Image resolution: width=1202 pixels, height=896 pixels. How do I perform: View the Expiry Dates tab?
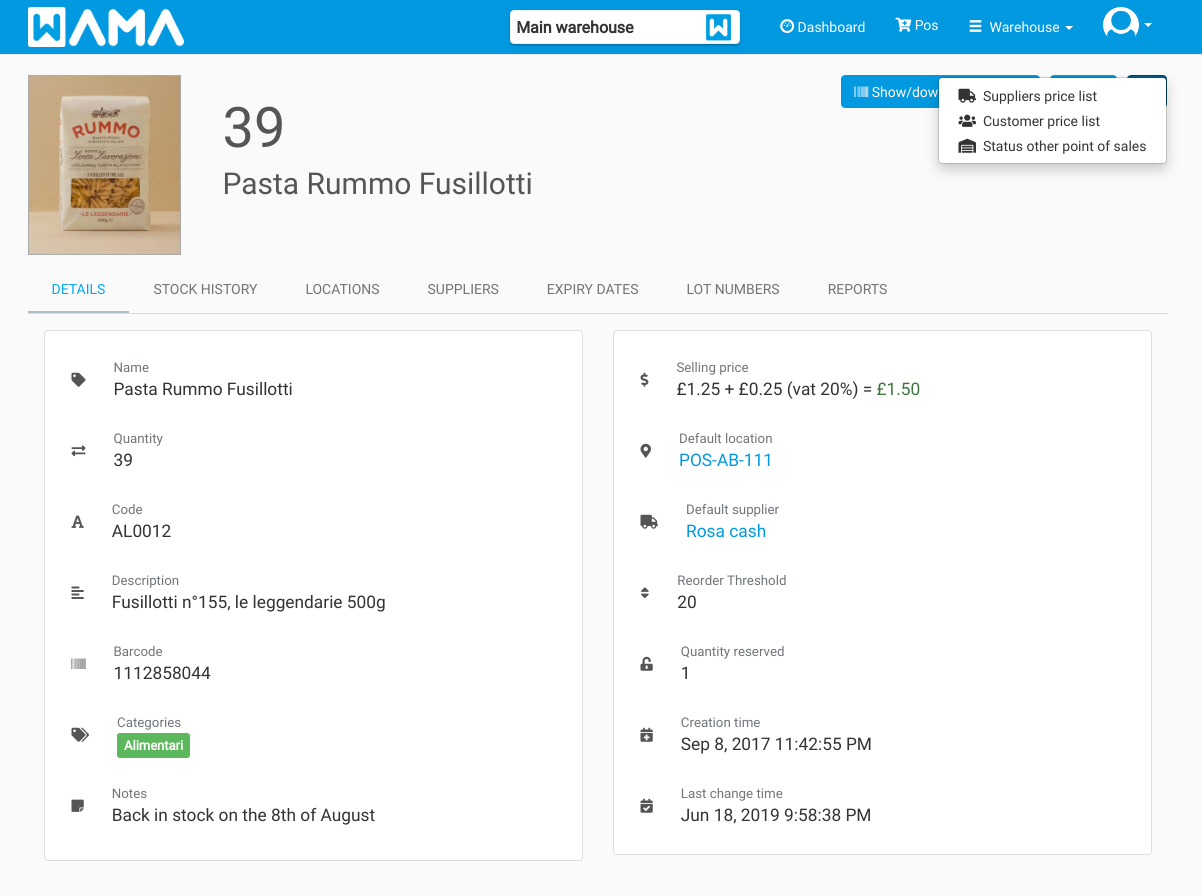click(x=593, y=289)
